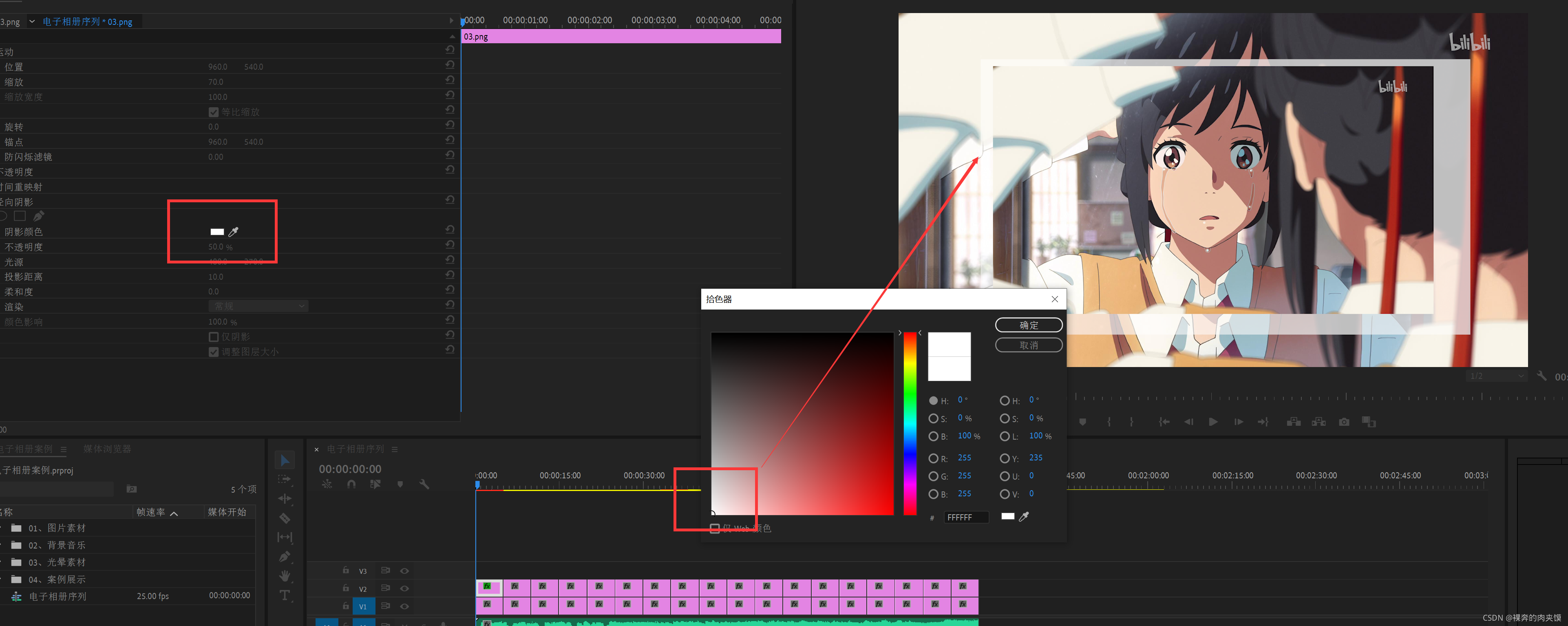Select the L radio button in HSL

click(x=1004, y=436)
